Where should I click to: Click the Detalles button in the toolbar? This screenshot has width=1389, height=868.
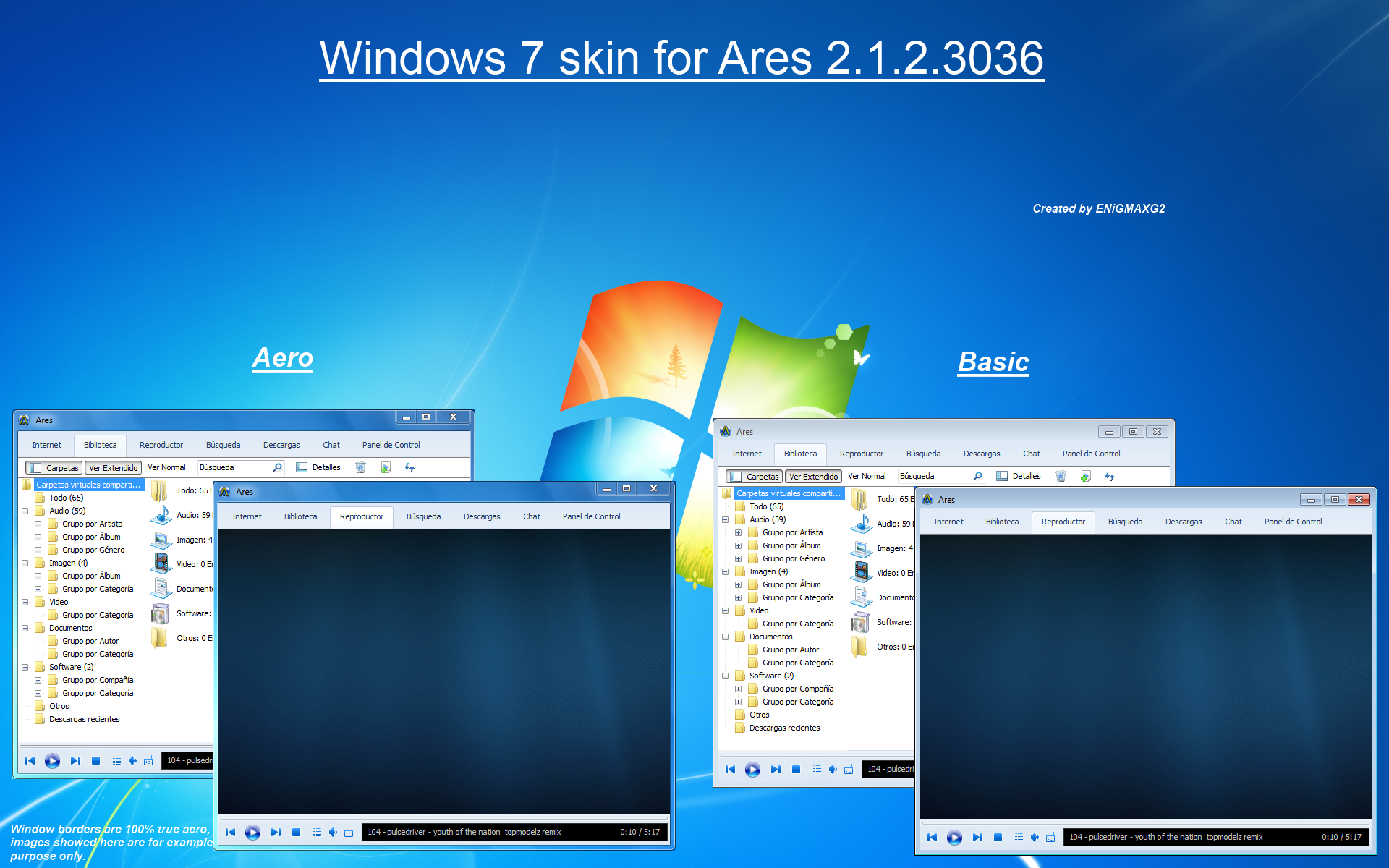pos(319,467)
